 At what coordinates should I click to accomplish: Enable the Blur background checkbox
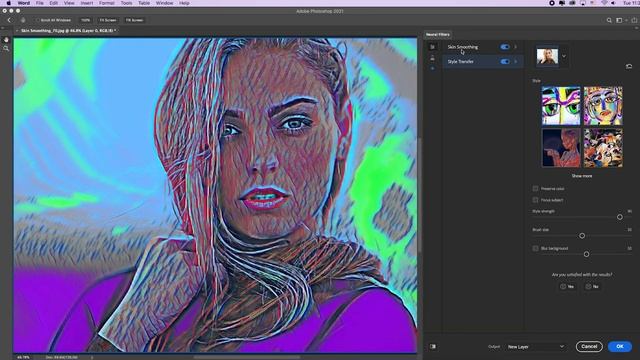point(535,248)
